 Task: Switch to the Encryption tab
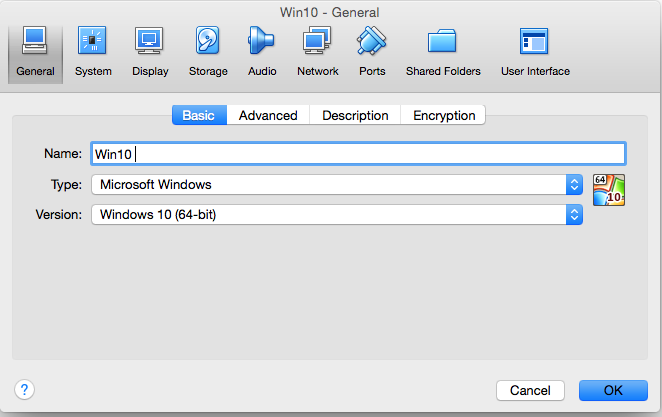444,115
